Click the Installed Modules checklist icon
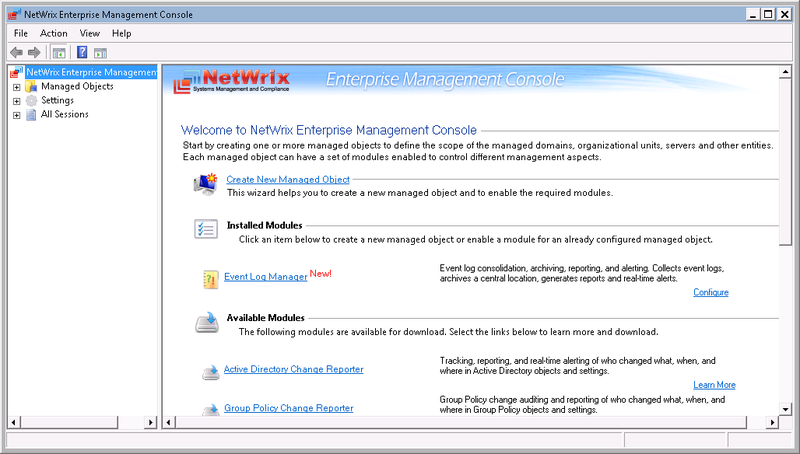The image size is (800, 454). click(x=206, y=229)
